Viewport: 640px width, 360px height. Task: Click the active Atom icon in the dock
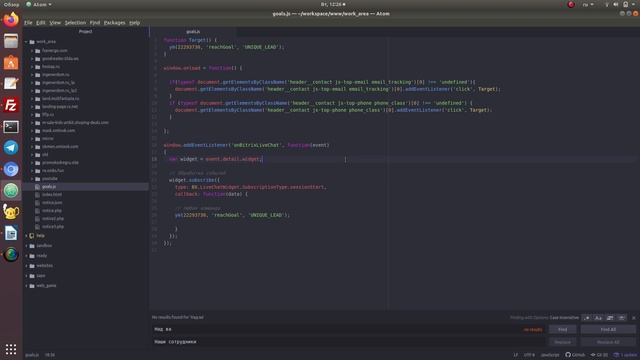pyautogui.click(x=11, y=191)
